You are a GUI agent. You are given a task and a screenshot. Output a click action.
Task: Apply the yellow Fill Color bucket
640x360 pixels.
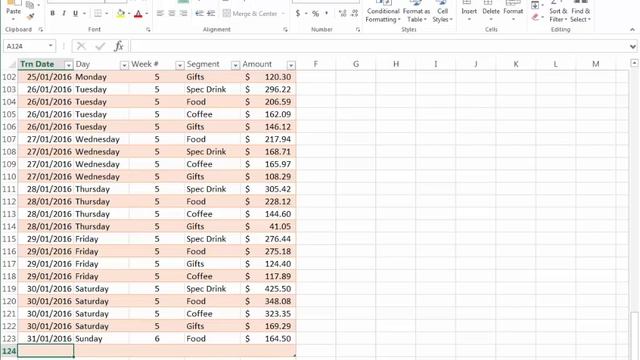click(x=120, y=13)
